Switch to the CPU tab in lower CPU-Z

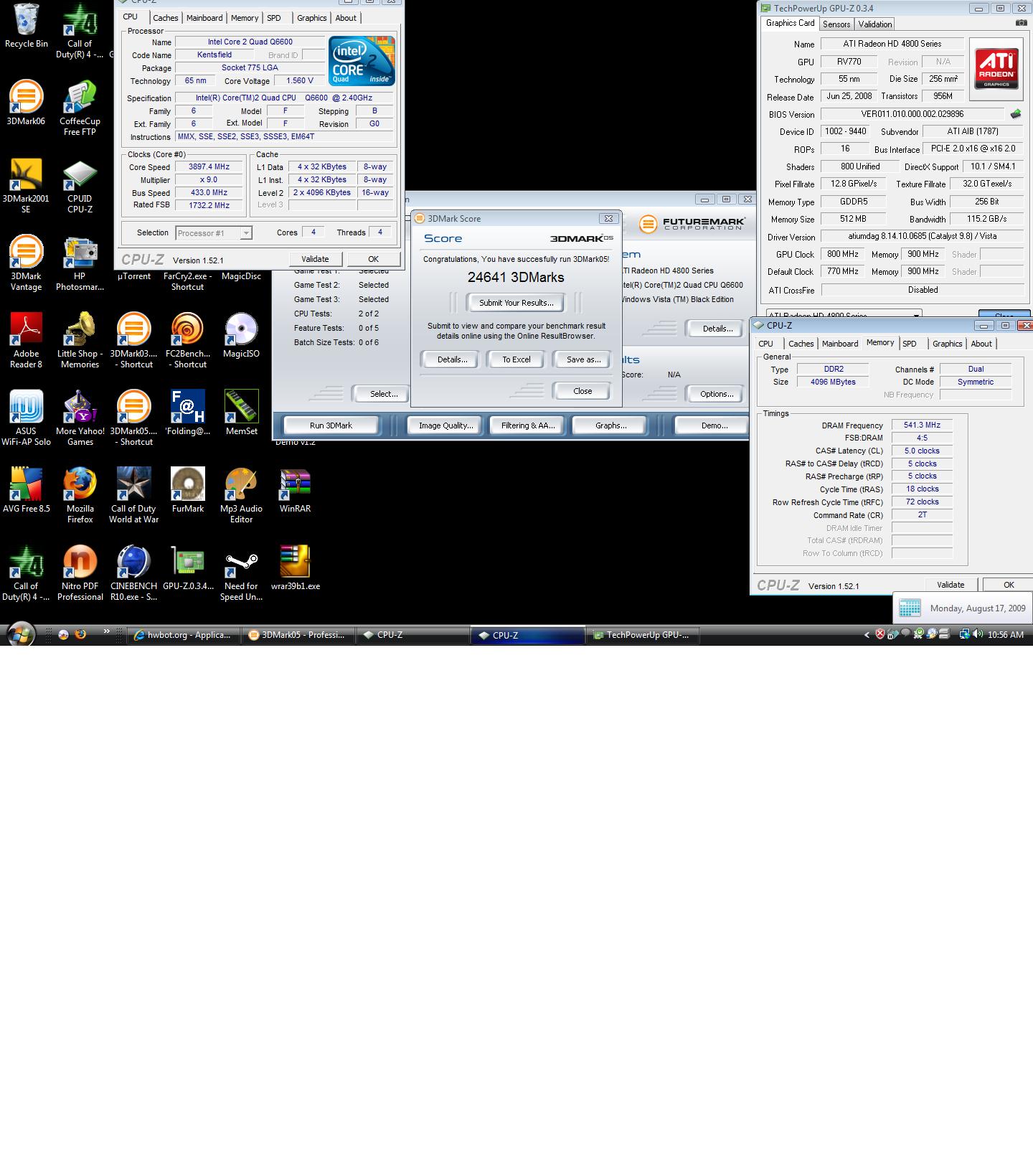pos(766,344)
